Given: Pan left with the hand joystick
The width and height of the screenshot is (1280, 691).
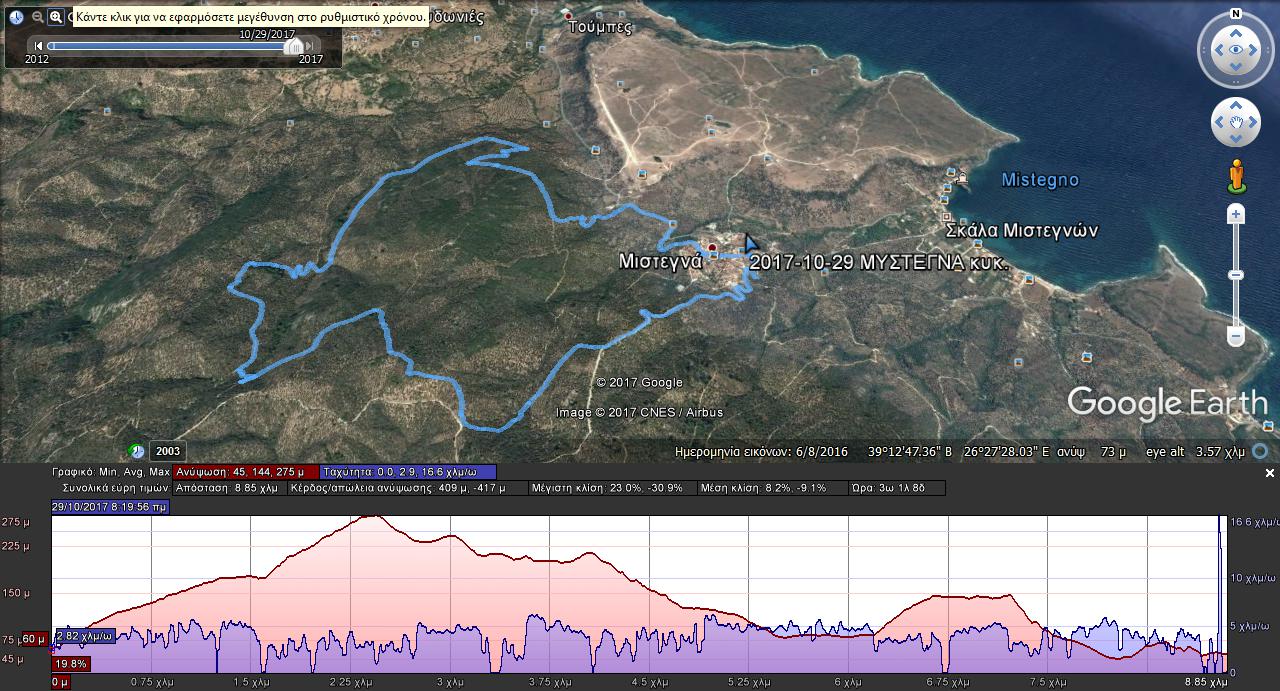Looking at the screenshot, I should [x=1218, y=123].
